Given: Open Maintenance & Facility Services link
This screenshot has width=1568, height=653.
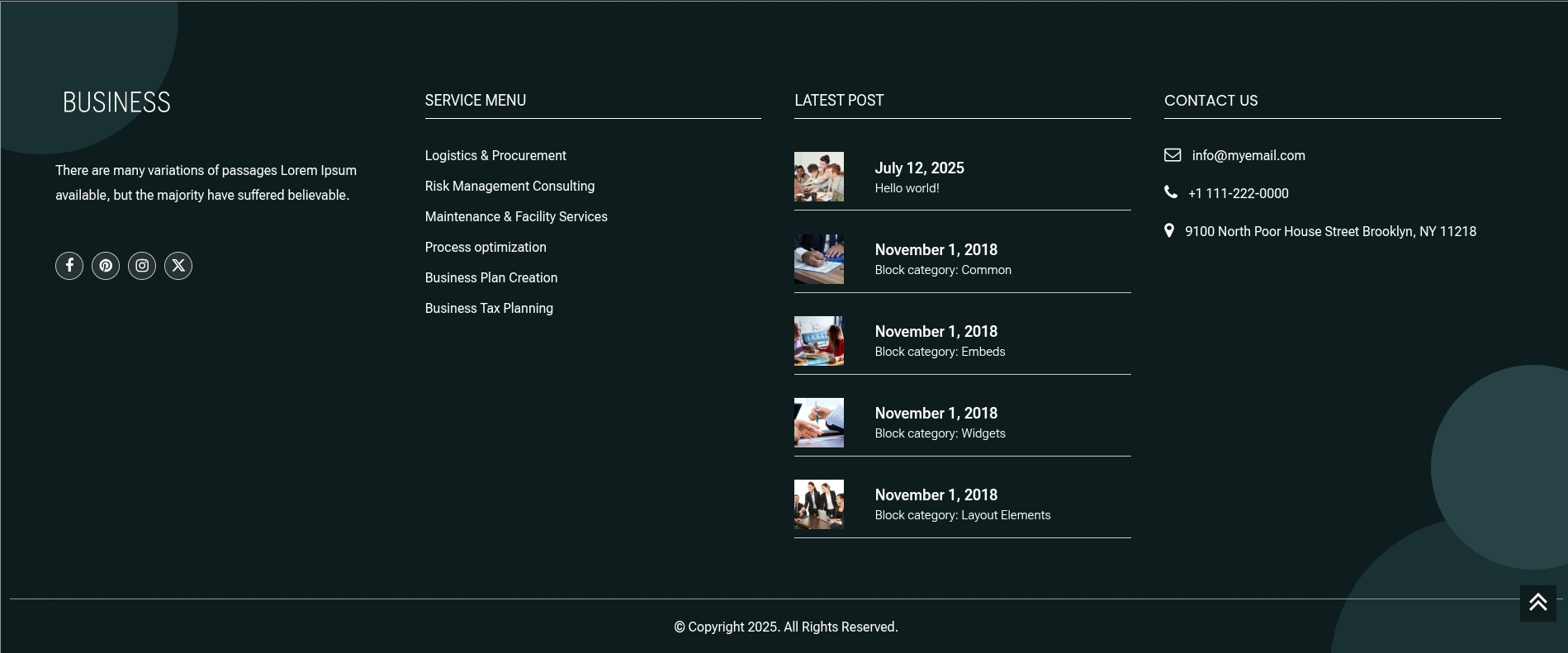Looking at the screenshot, I should click(x=516, y=216).
